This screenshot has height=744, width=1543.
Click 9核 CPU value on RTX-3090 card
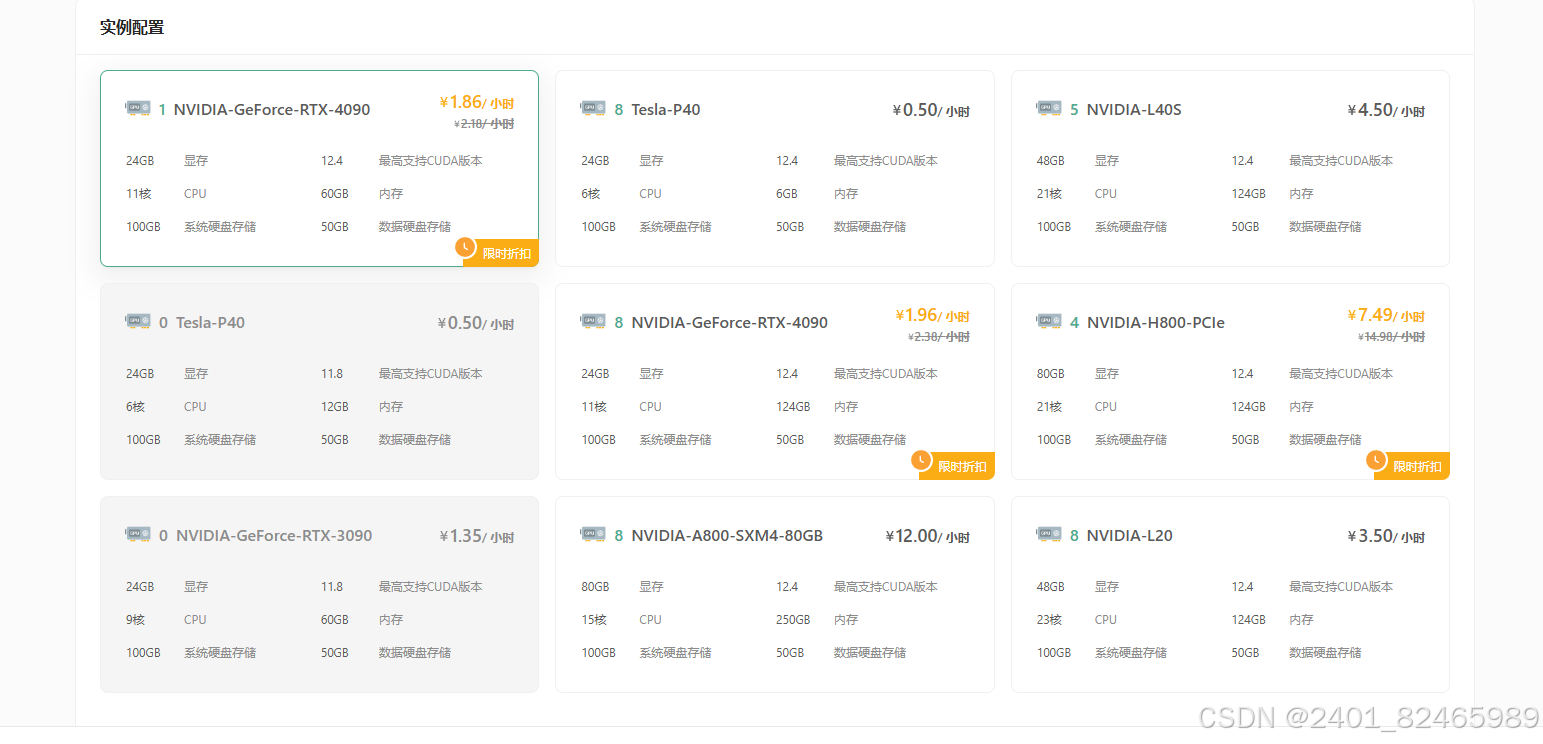(135, 620)
